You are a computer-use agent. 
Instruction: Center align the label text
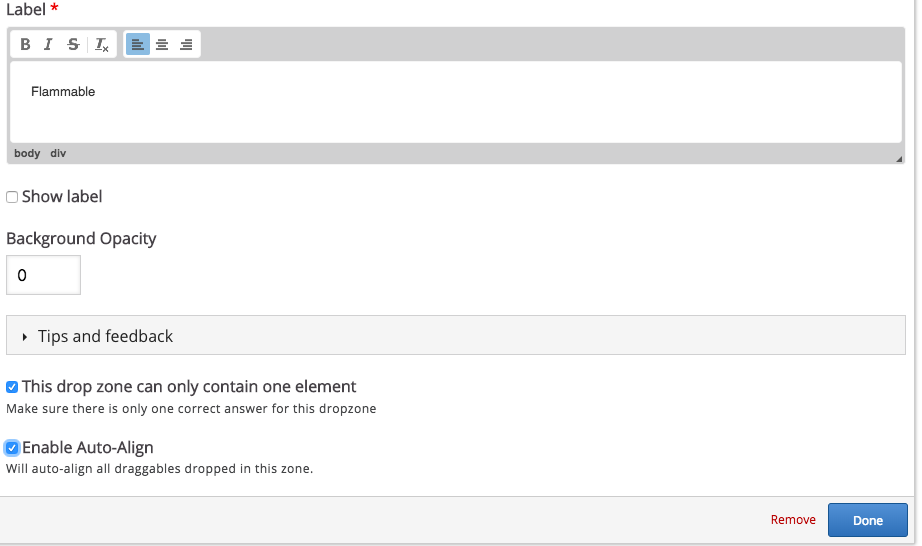coord(162,44)
